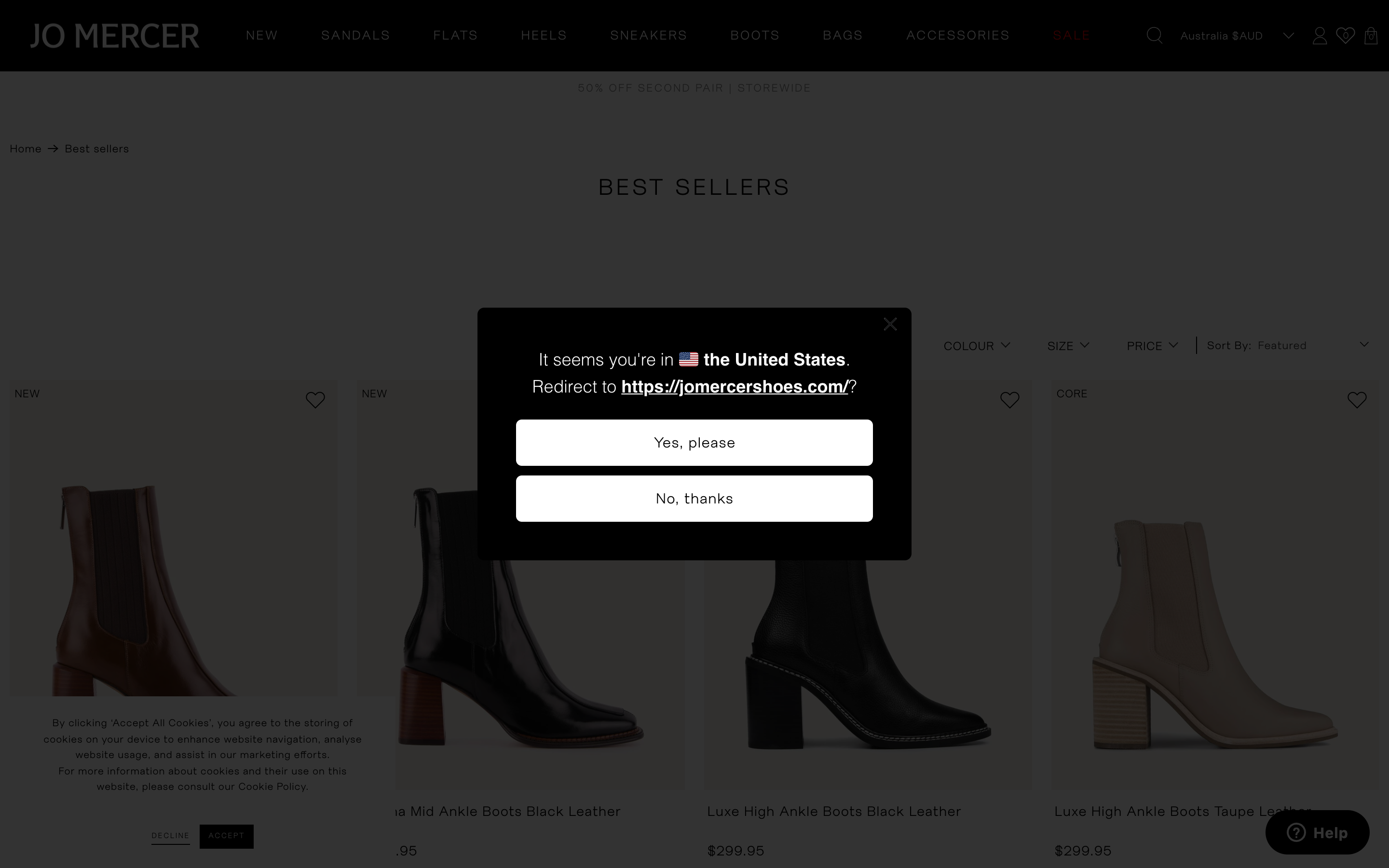This screenshot has width=1389, height=868.
Task: Expand the SIZE filter dropdown
Action: [x=1068, y=346]
